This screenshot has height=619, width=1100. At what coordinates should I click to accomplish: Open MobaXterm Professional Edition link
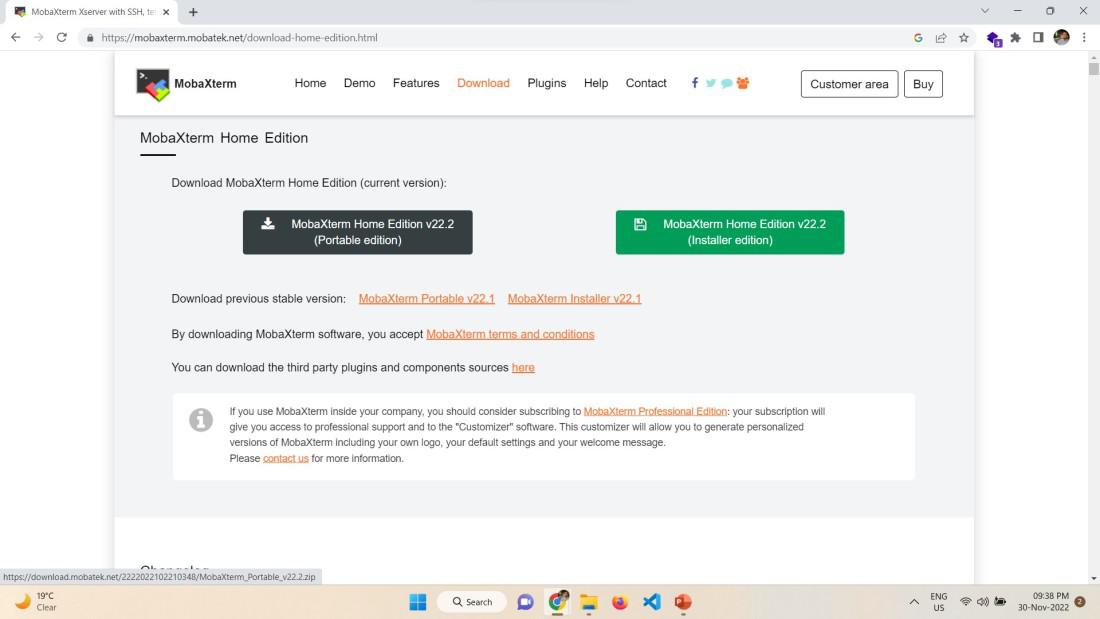tap(655, 411)
